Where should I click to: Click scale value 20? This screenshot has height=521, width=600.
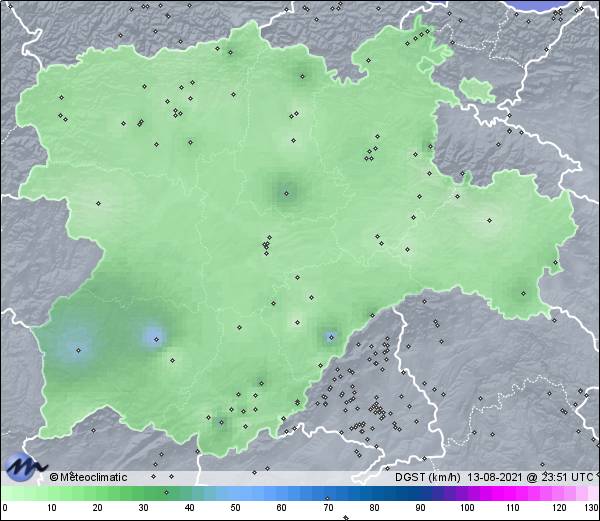click(98, 508)
